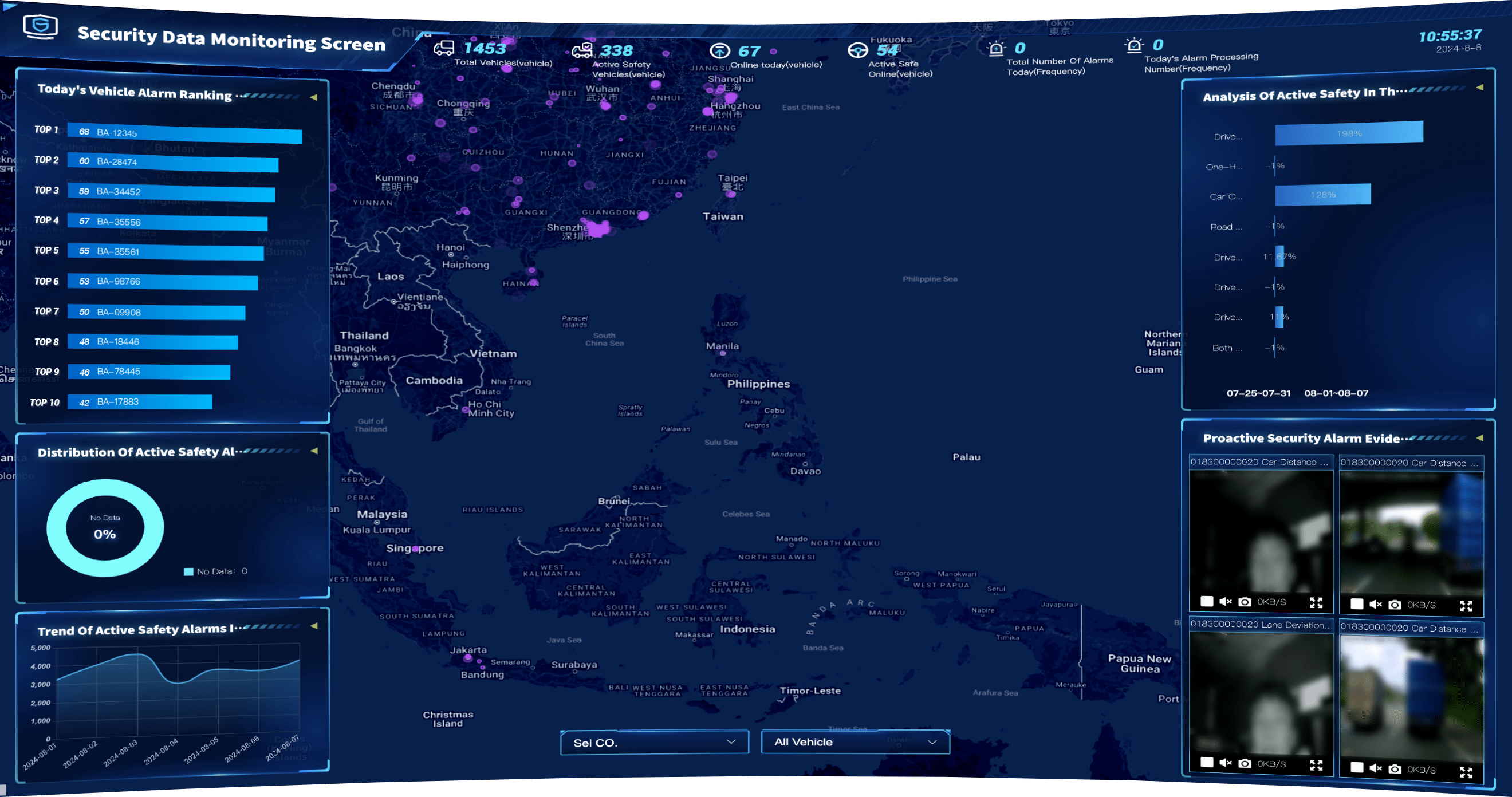The height and width of the screenshot is (797, 1512).
Task: Click the Drive 198% bar in analysis chart
Action: click(x=1348, y=133)
